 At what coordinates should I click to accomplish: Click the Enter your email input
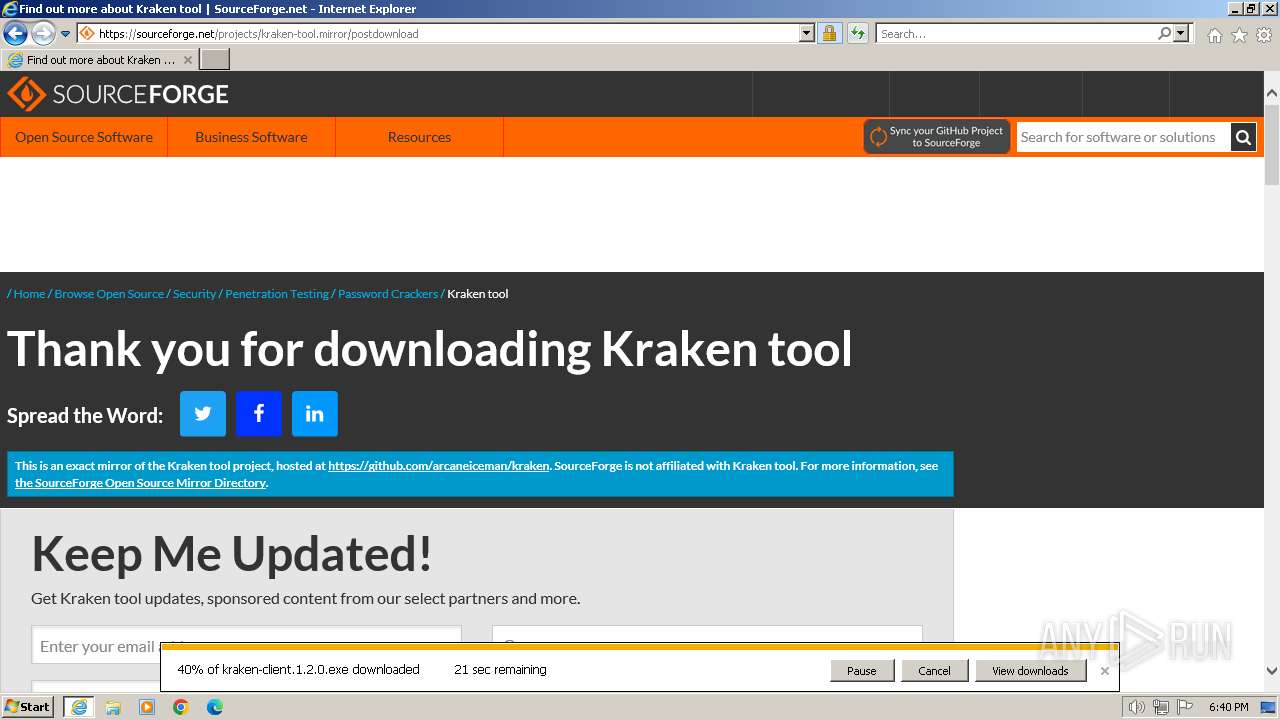246,646
